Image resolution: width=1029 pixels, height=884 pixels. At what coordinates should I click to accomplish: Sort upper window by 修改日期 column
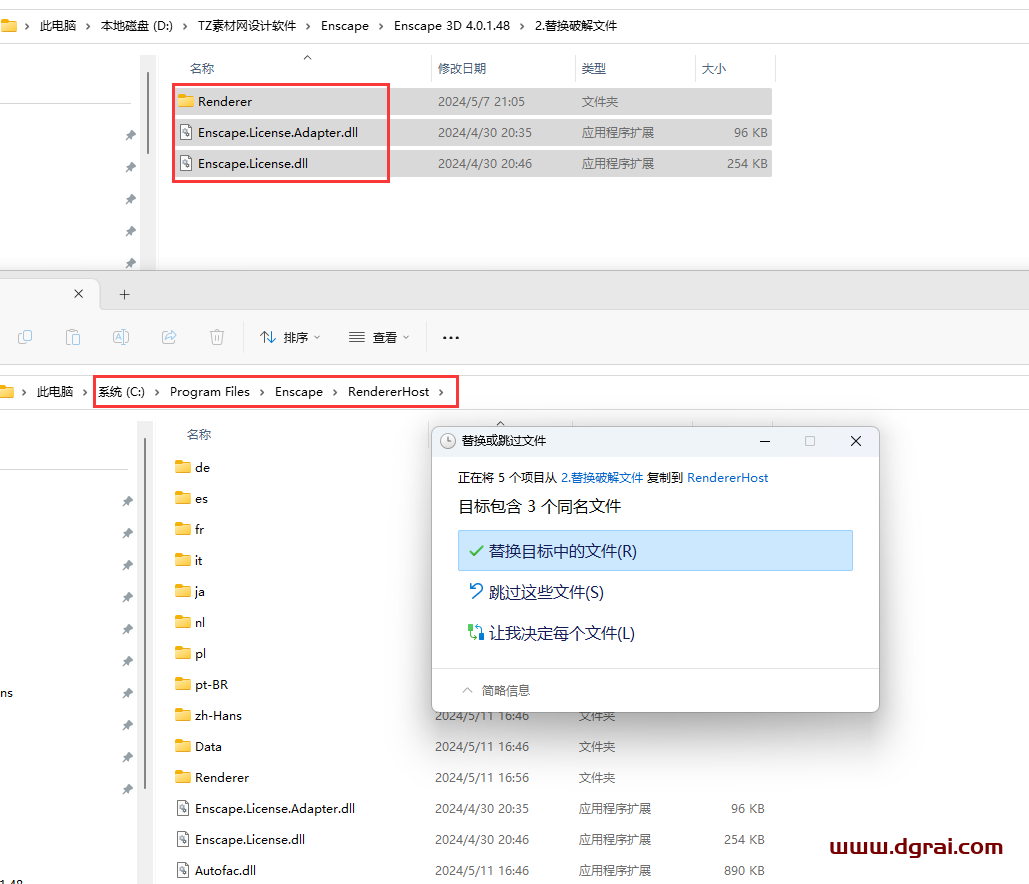point(461,68)
